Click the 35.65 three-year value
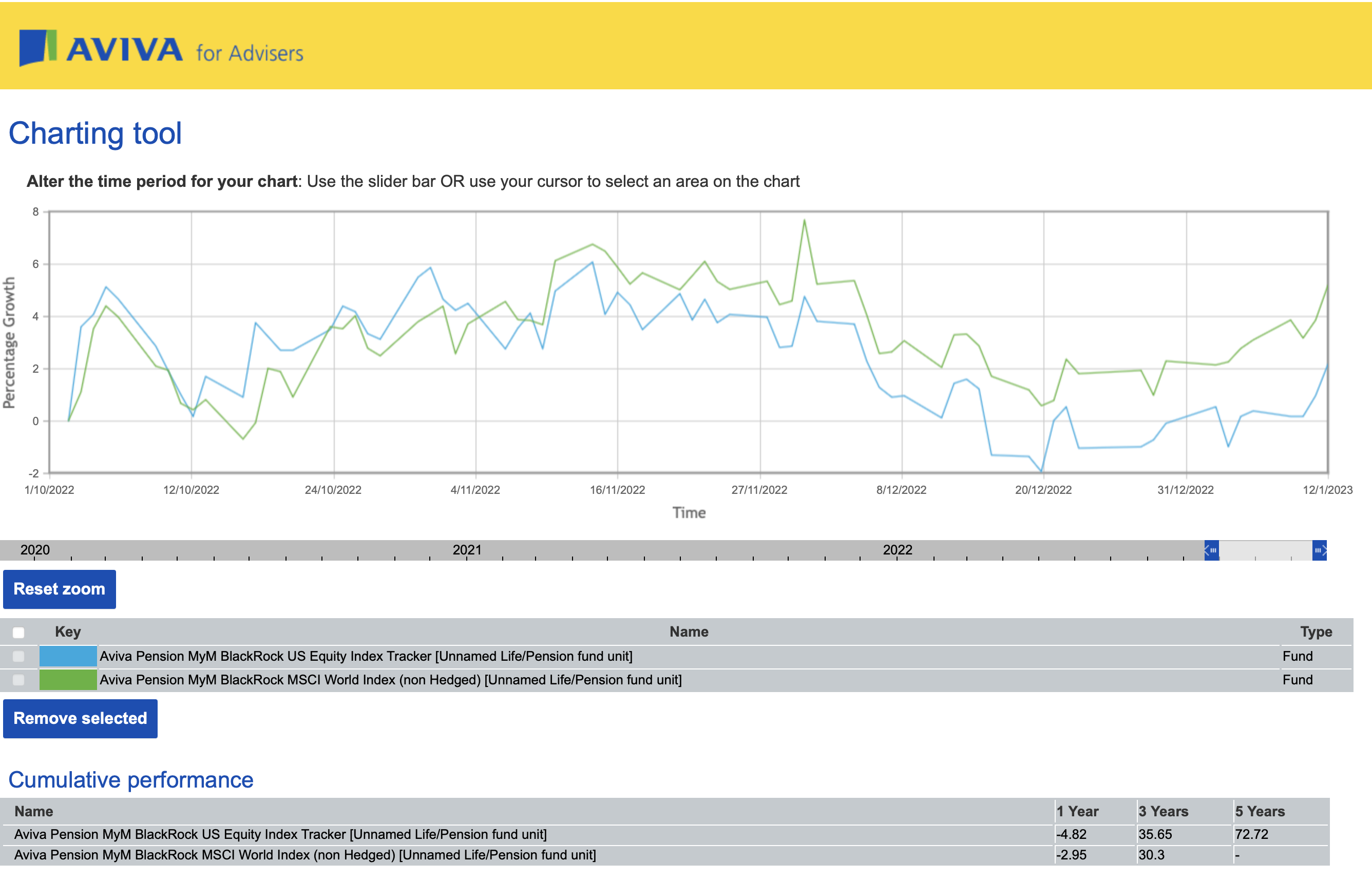This screenshot has height=881, width=1372. (x=1155, y=834)
